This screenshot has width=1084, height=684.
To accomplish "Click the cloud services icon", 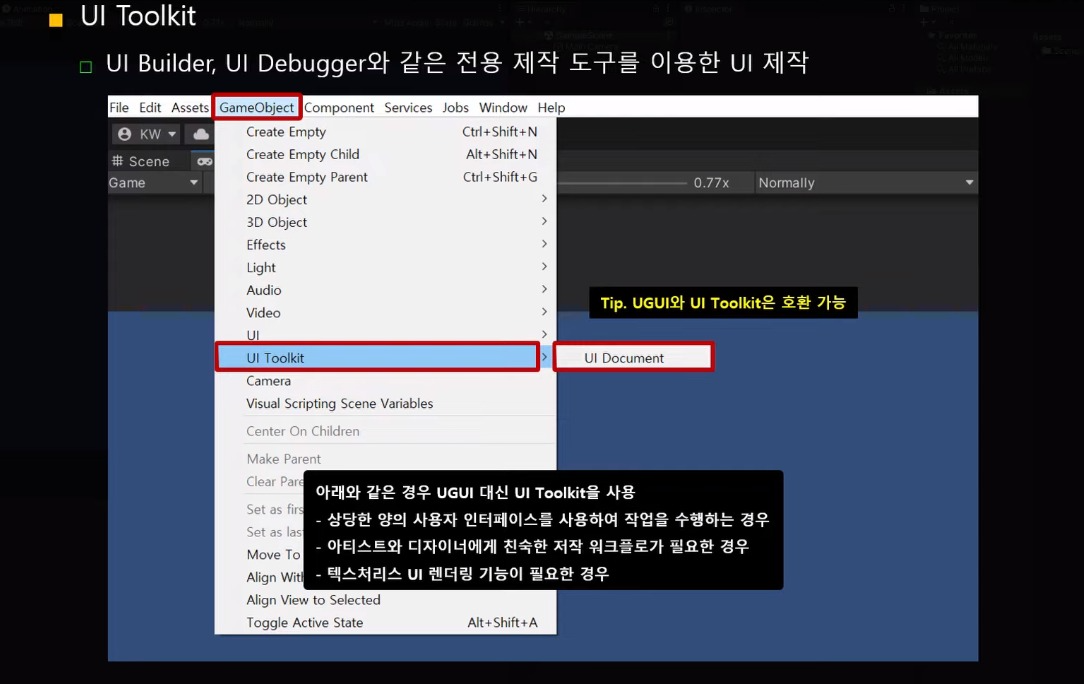I will (200, 134).
